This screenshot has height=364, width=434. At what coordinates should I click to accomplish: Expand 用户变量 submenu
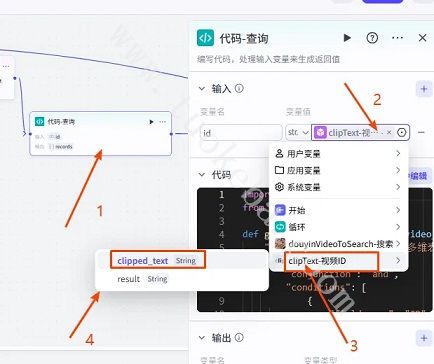coord(337,153)
